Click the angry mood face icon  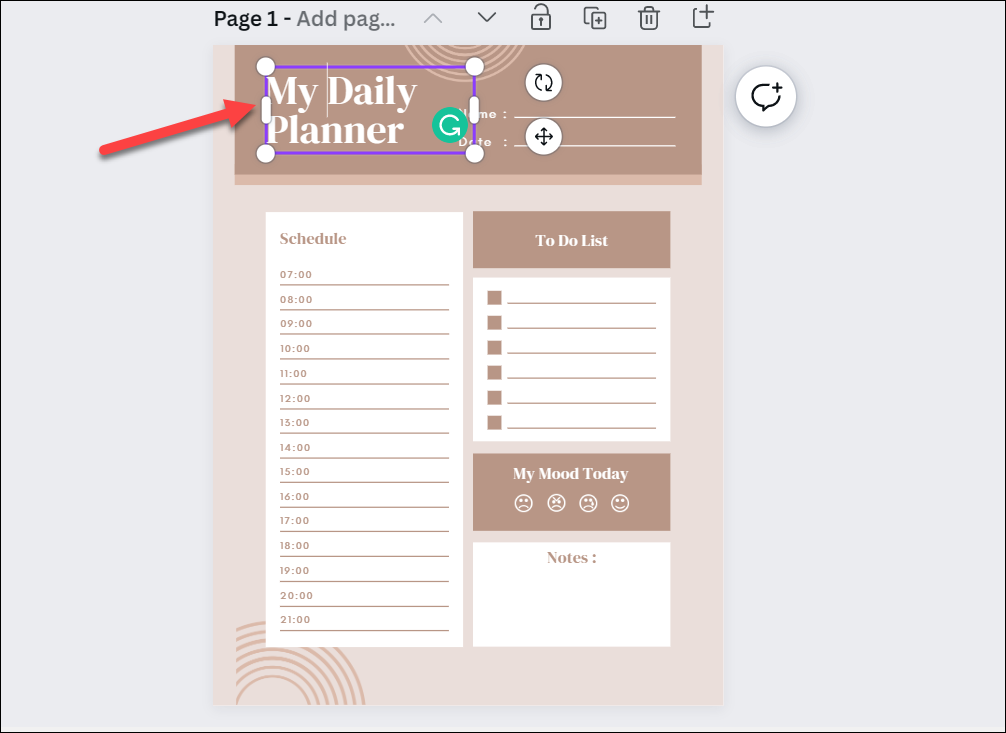(556, 503)
